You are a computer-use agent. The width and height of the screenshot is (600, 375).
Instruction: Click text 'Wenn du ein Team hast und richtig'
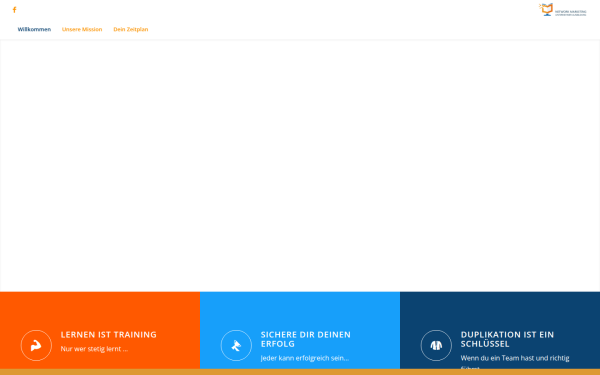pos(515,358)
